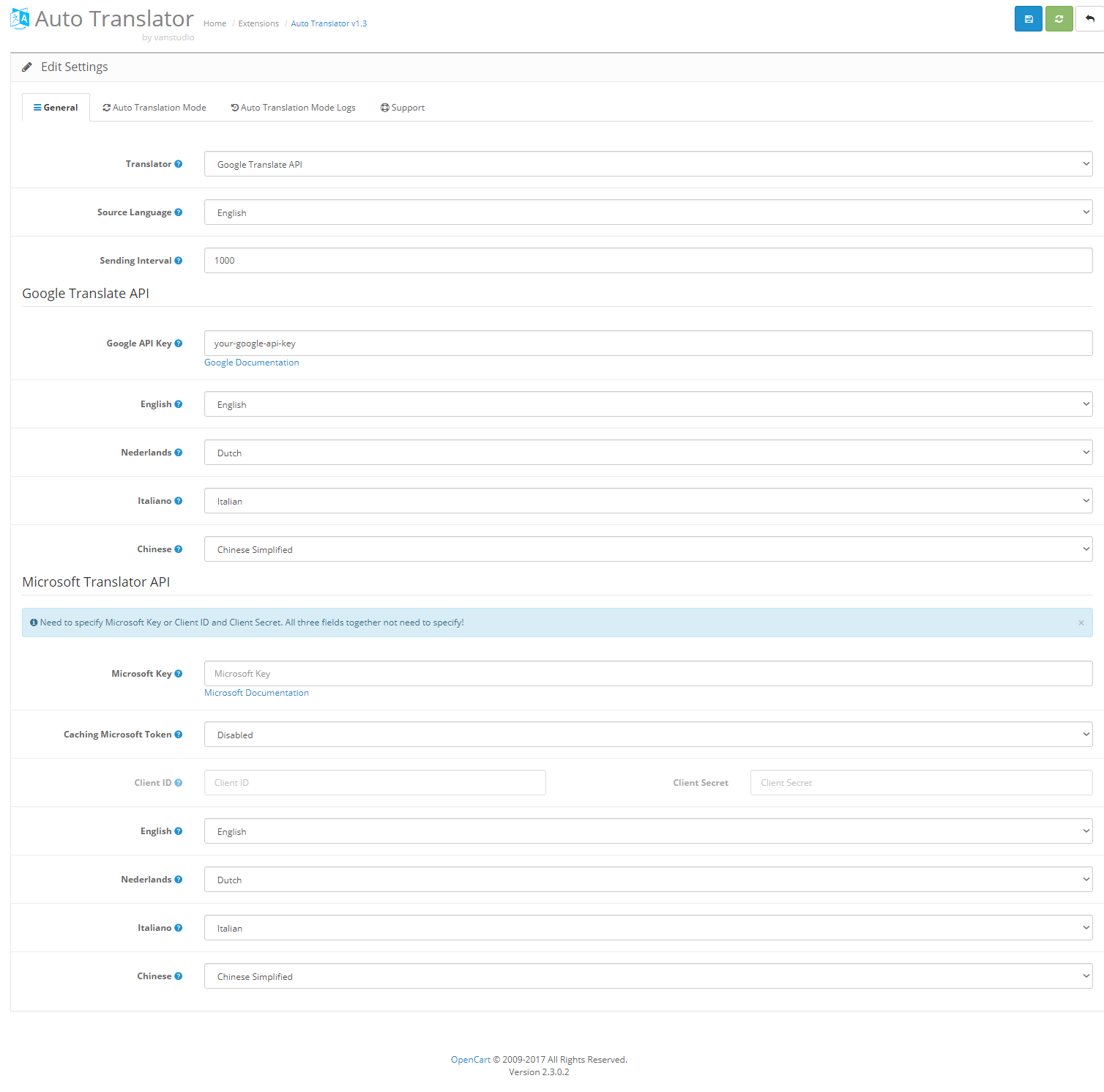Click the Client Secret input field

[x=921, y=783]
